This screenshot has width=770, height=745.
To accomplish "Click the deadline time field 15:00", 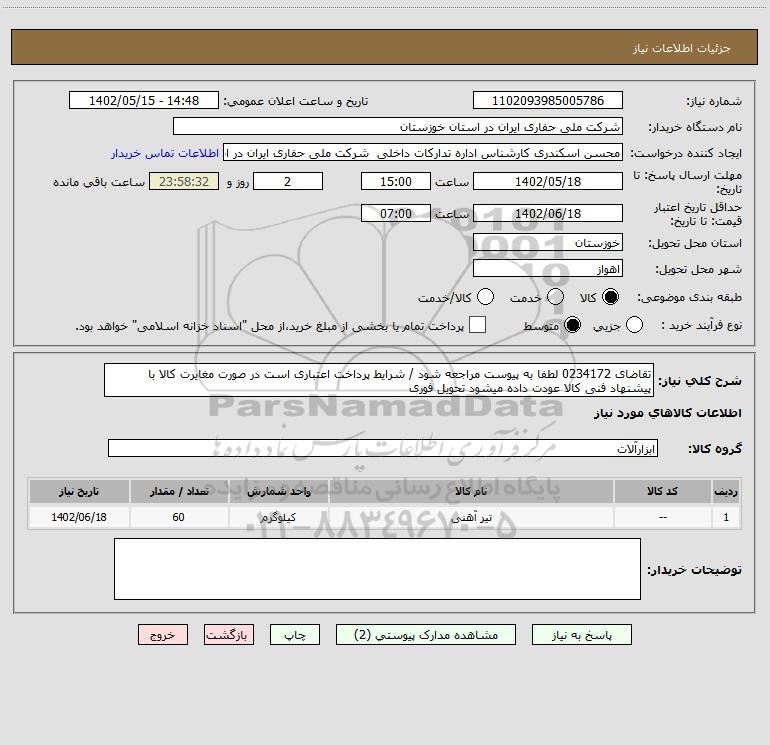I will point(396,181).
